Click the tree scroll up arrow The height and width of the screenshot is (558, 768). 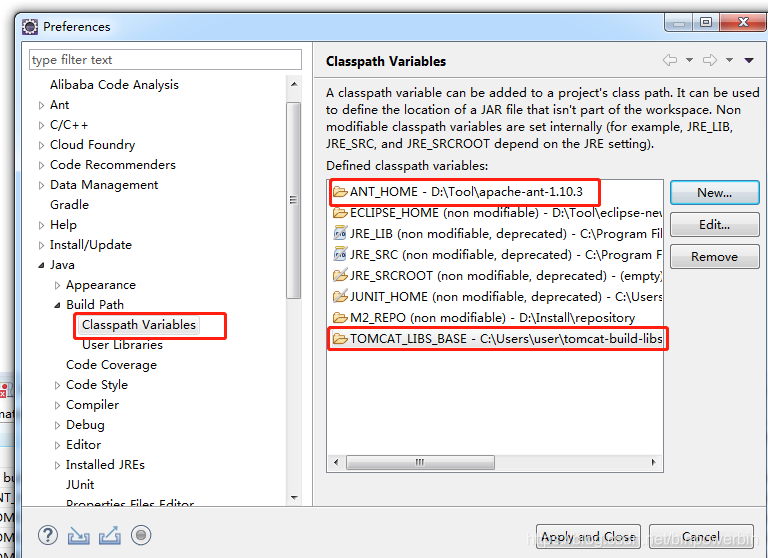(294, 84)
